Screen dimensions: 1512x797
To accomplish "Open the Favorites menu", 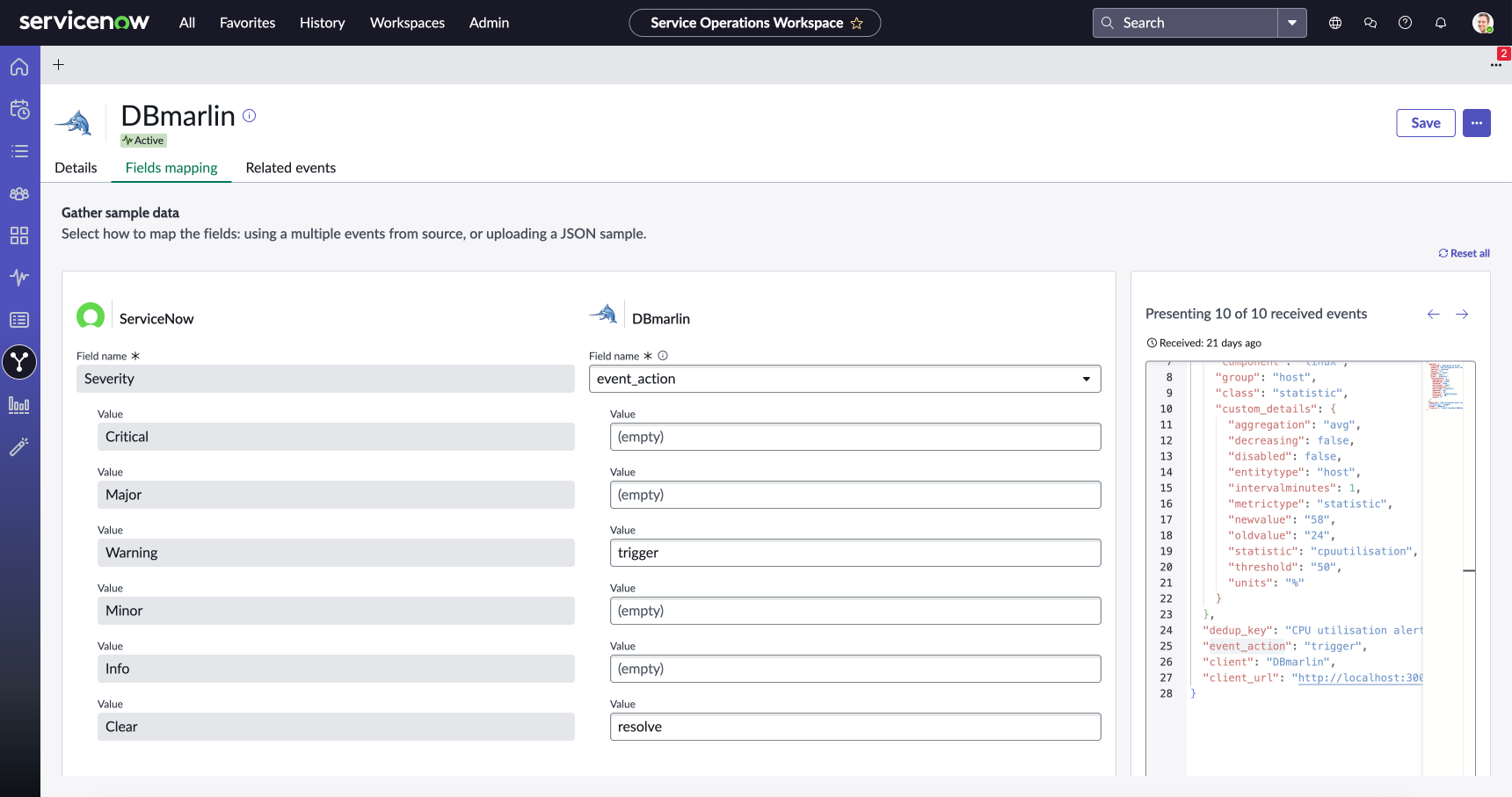I will [x=248, y=23].
